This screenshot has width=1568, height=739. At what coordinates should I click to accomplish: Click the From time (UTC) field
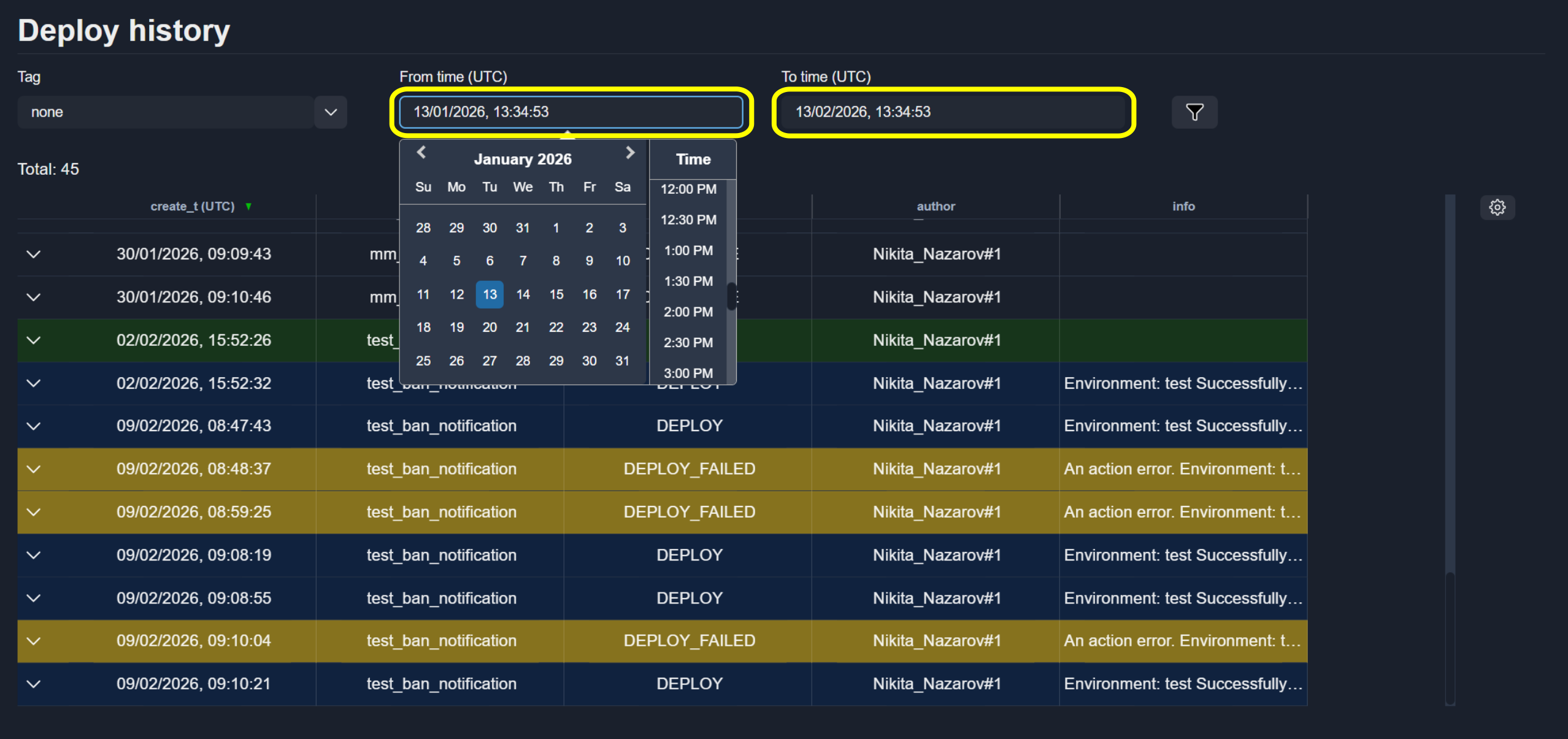point(571,112)
